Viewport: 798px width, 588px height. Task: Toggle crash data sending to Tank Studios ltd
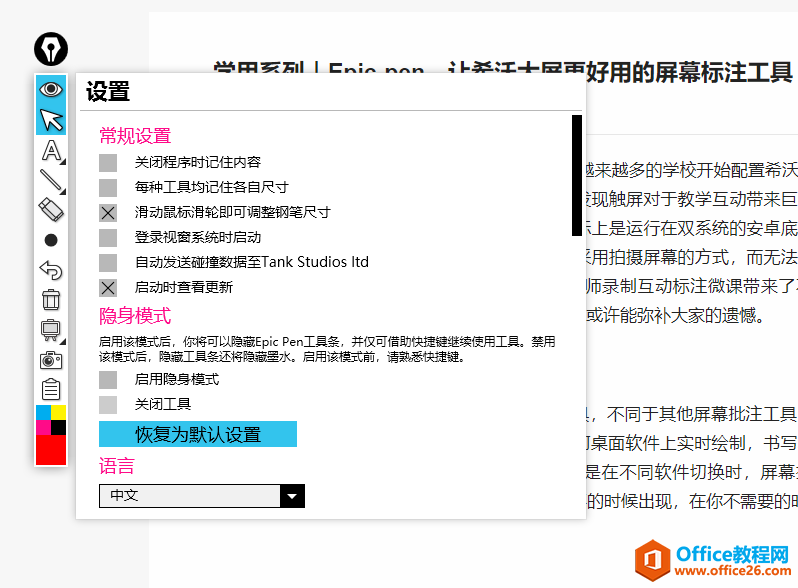tap(108, 263)
